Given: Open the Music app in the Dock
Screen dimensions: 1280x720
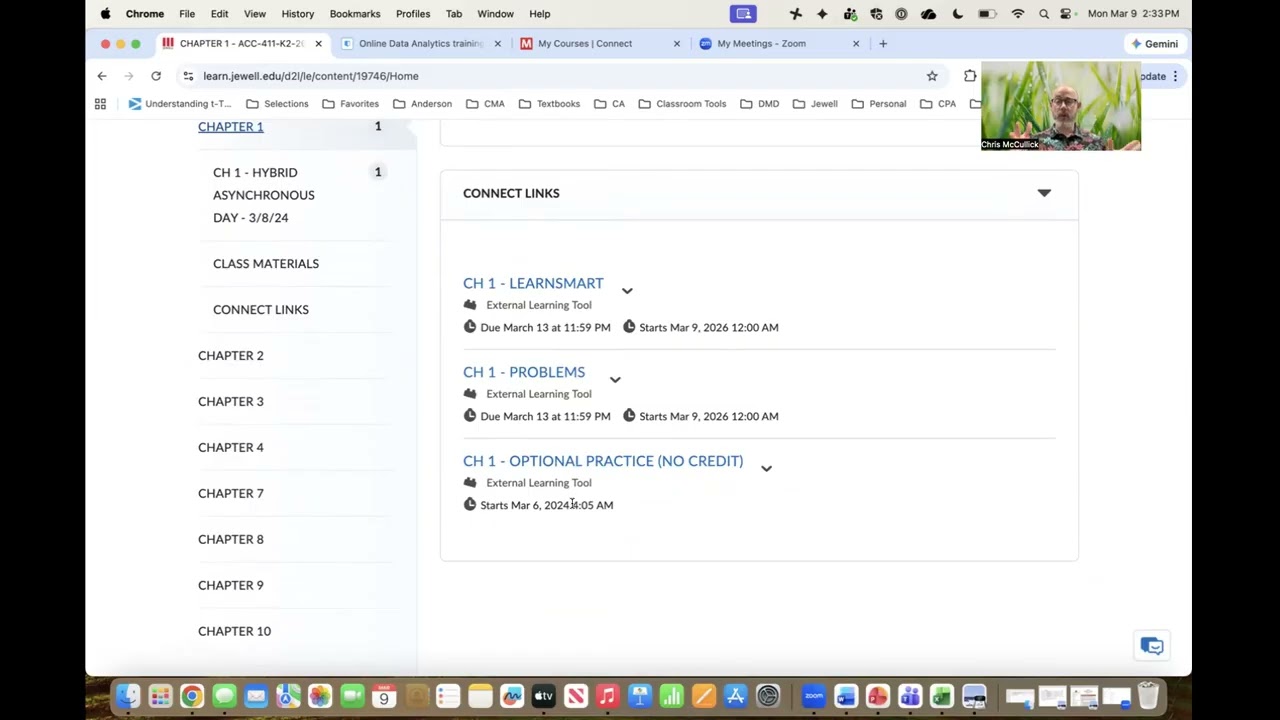Looking at the screenshot, I should point(608,696).
